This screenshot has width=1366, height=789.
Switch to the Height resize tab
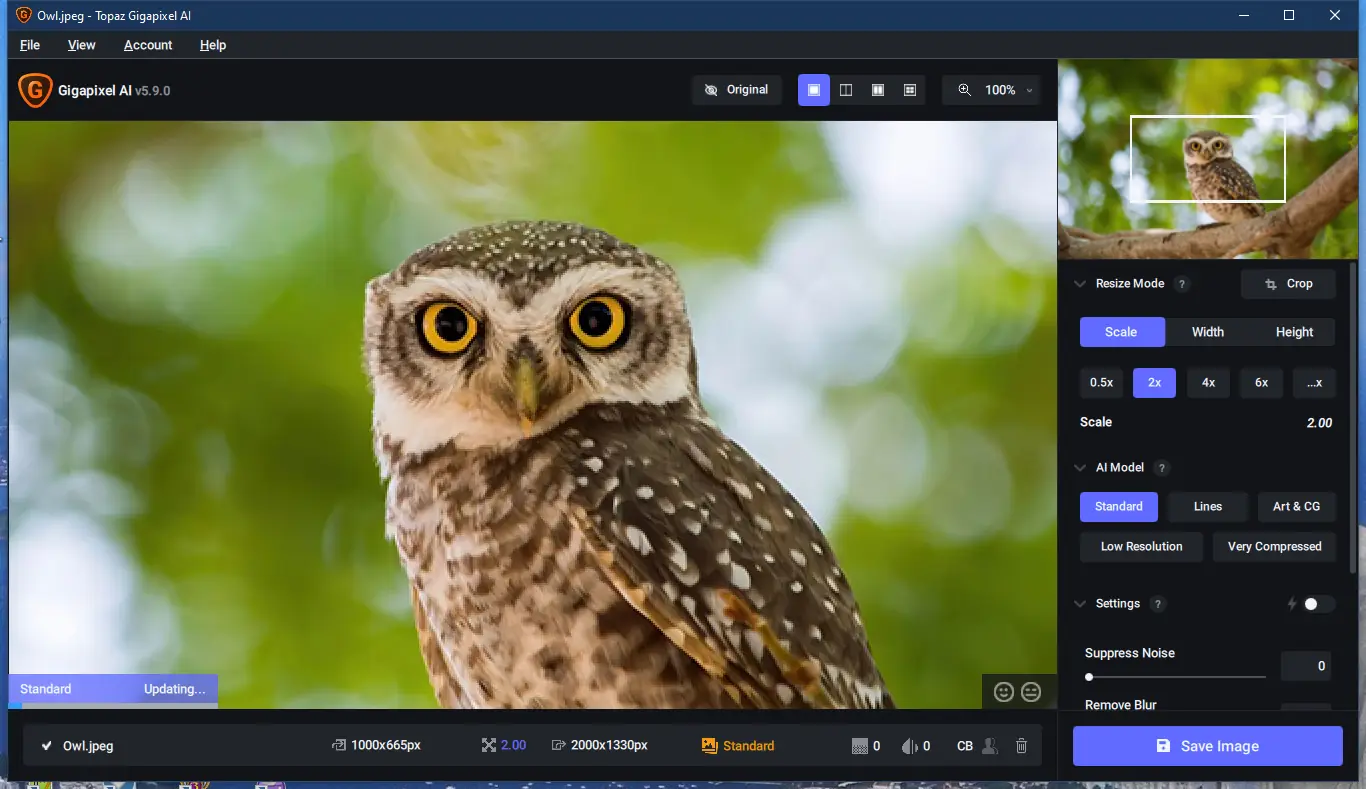[x=1294, y=332]
